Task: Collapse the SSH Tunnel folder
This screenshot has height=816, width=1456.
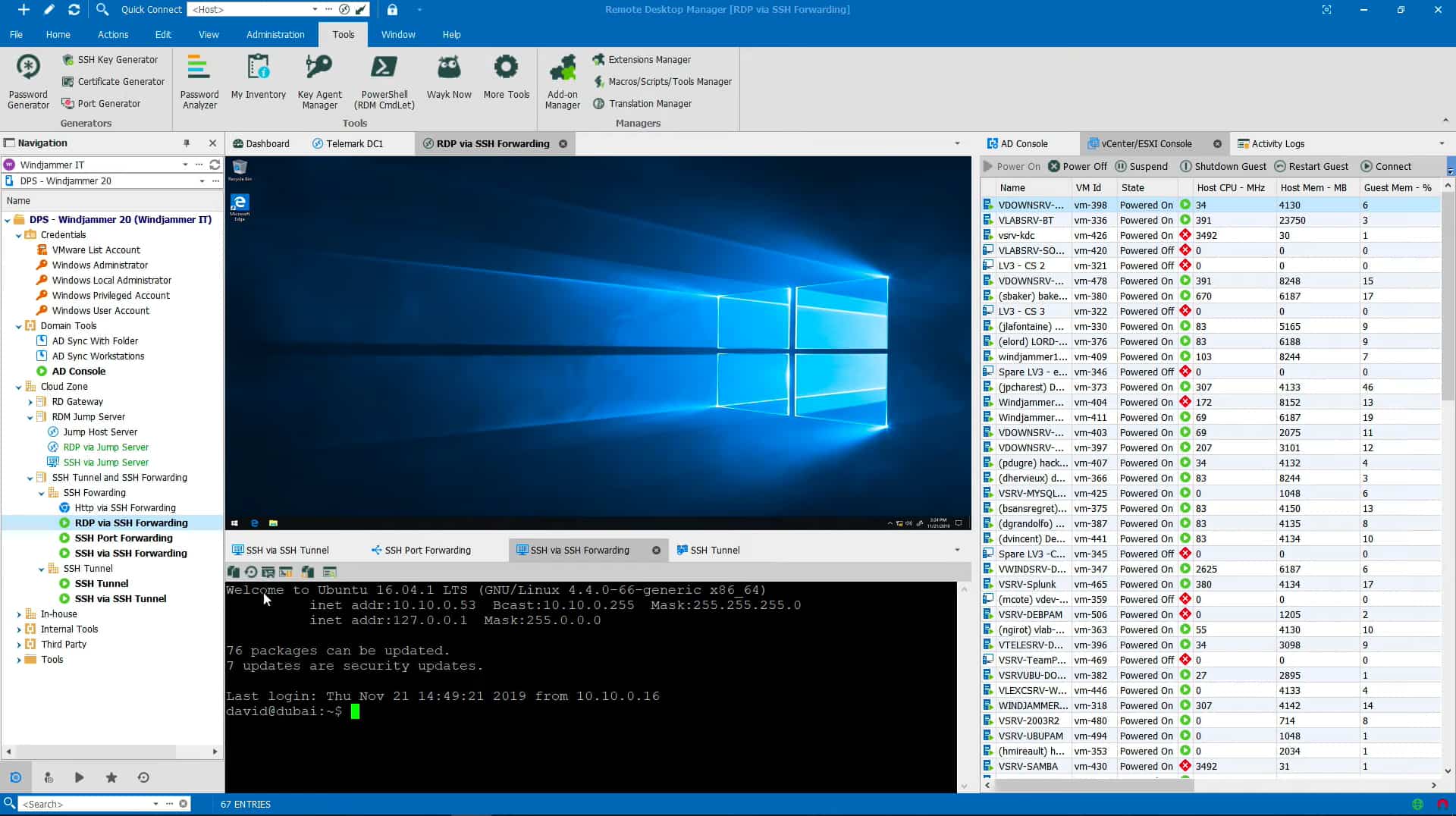Action: click(x=42, y=568)
